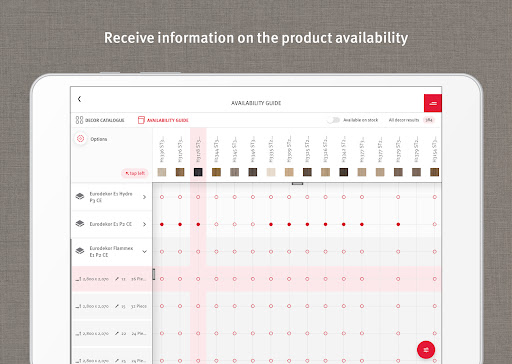Click the Options label

coord(99,139)
